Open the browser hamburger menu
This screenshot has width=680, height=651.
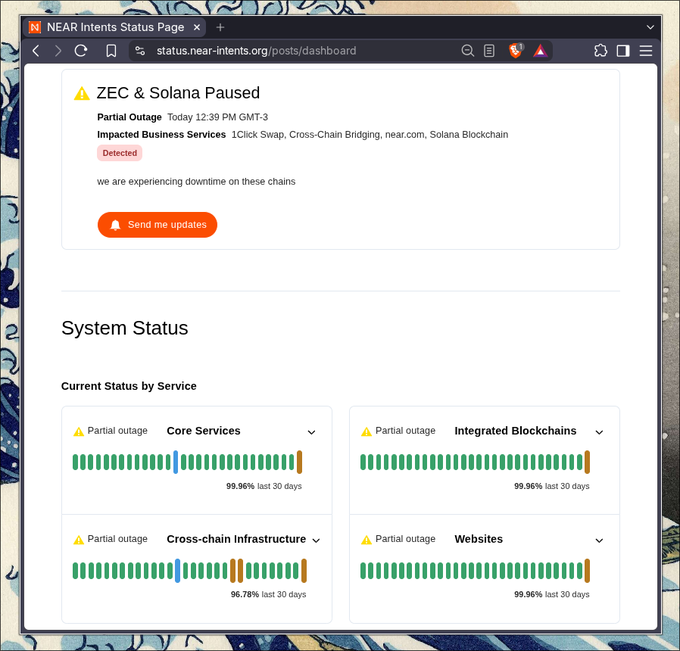coord(646,51)
